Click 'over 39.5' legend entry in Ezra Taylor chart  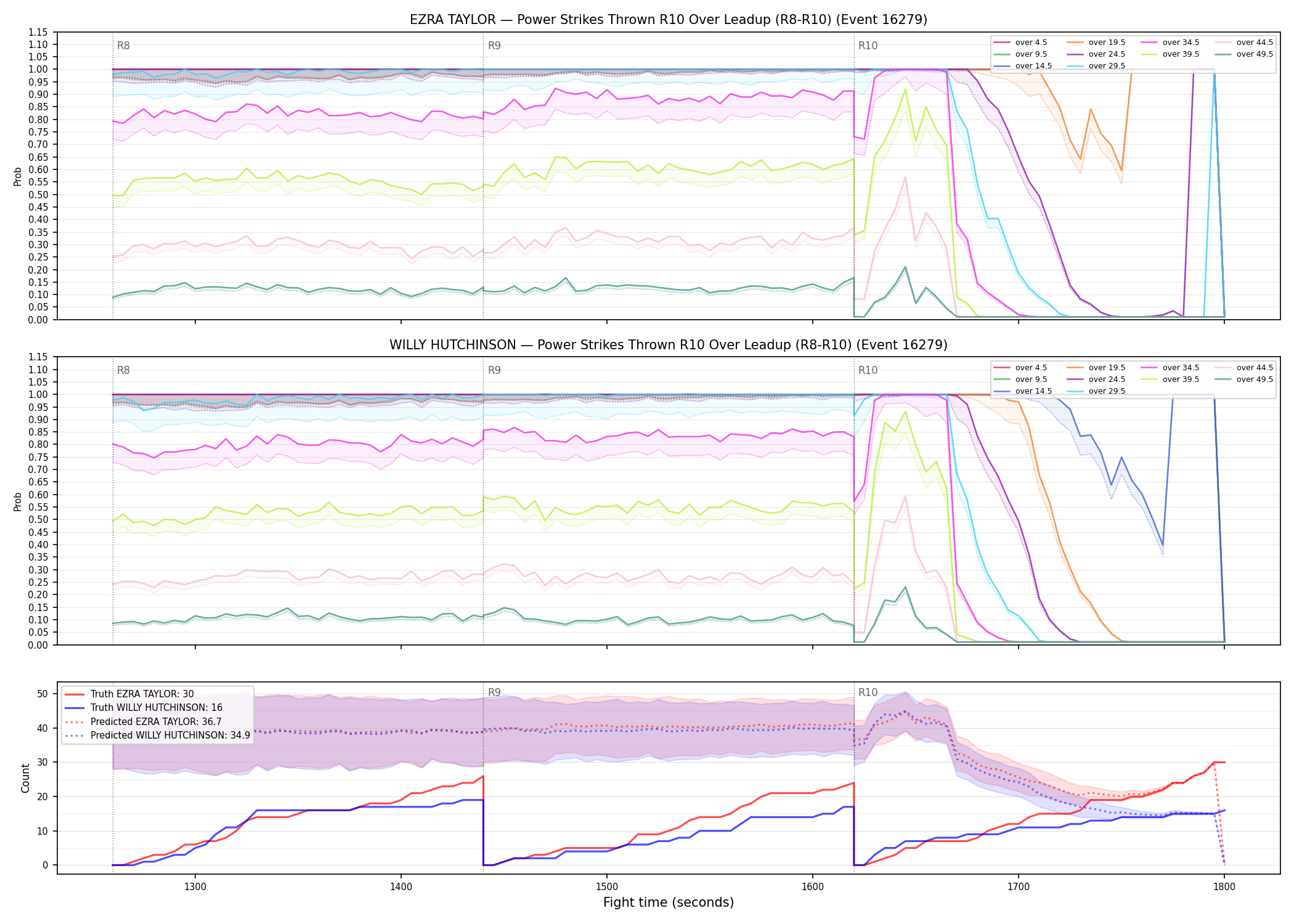pos(1170,54)
